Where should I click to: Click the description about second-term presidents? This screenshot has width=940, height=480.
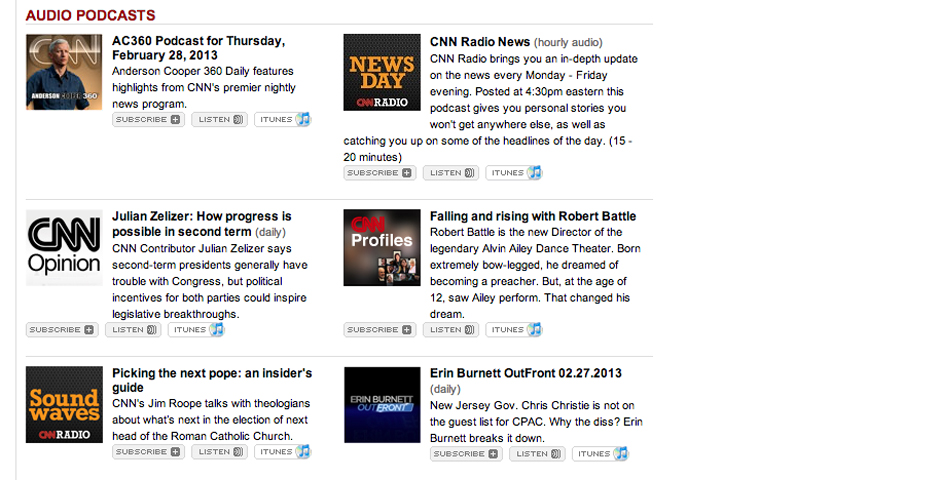tap(210, 281)
